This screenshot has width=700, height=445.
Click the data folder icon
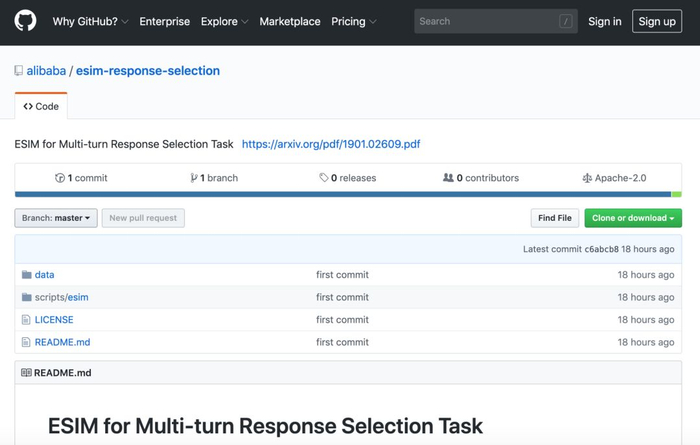click(x=26, y=275)
